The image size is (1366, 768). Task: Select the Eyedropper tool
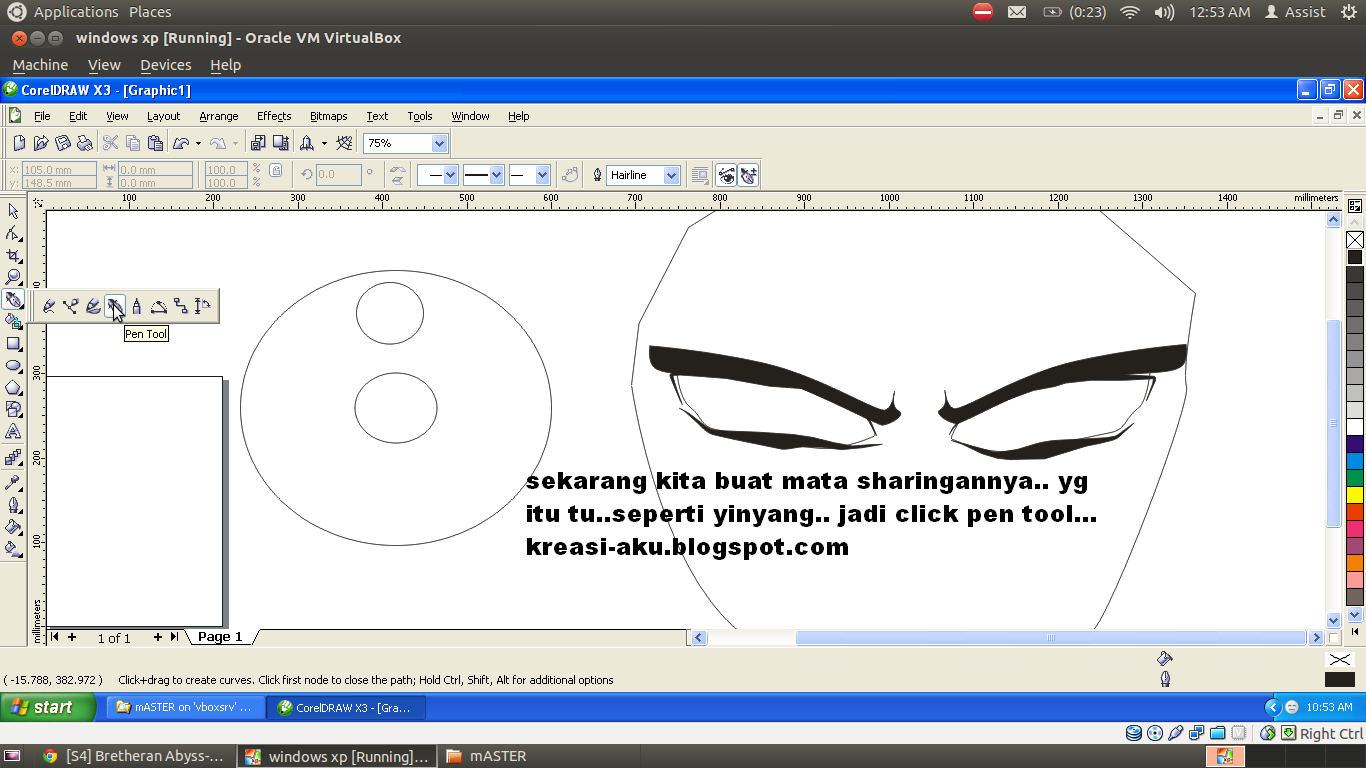click(13, 482)
